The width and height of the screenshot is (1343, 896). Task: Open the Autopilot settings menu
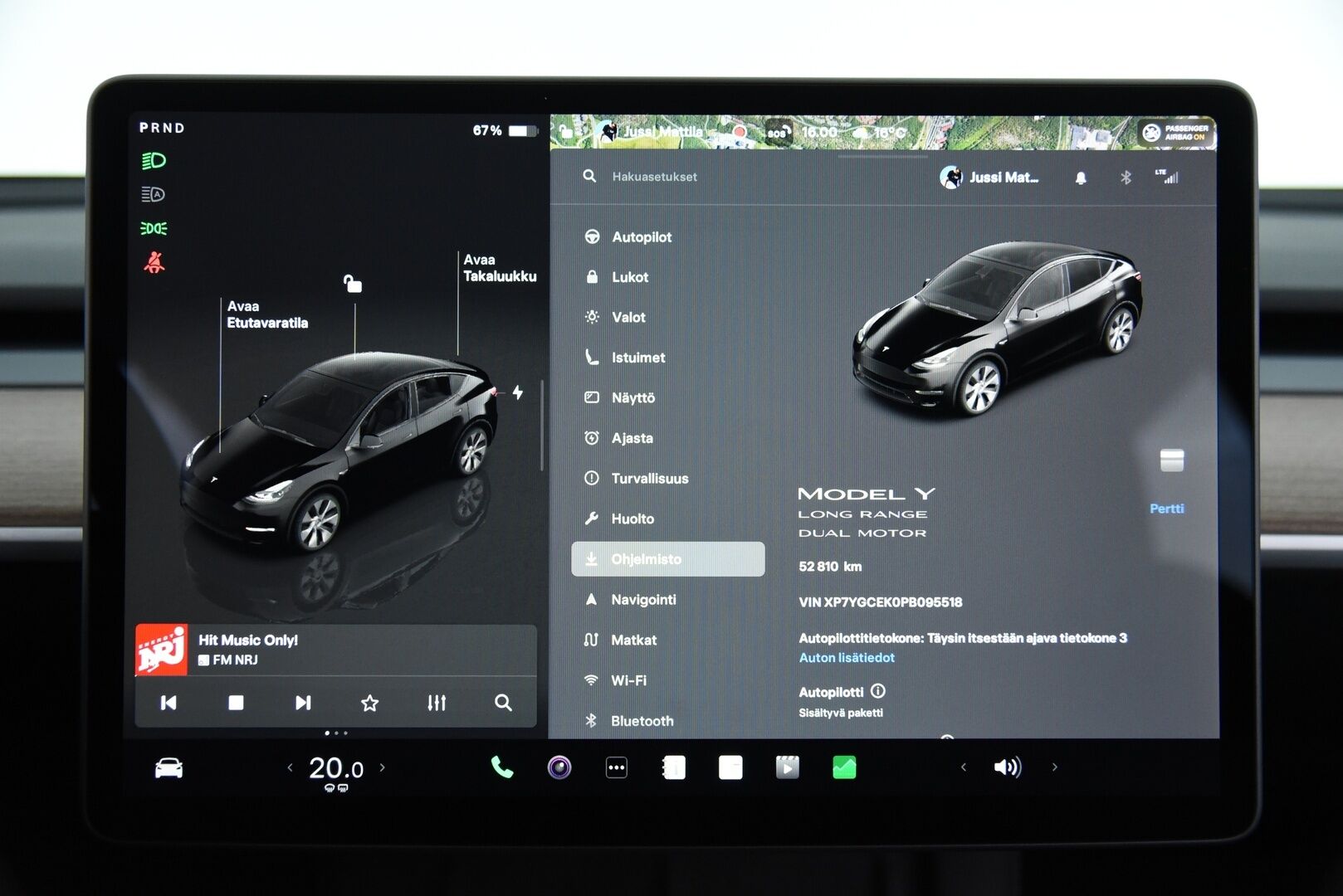click(628, 237)
